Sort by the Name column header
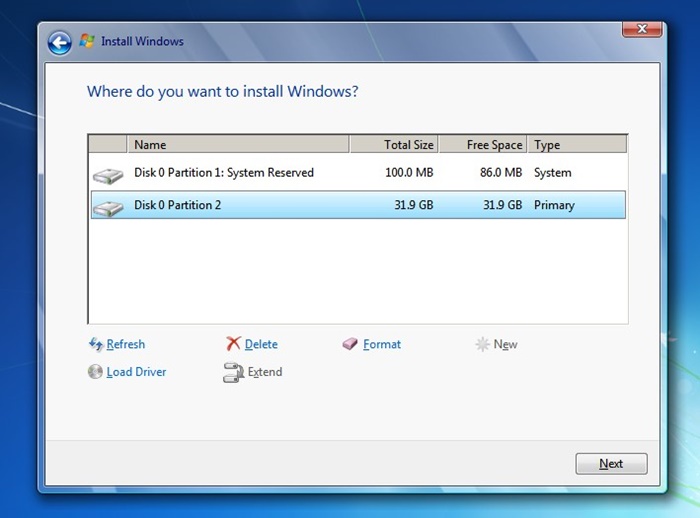The image size is (700, 518). [x=238, y=145]
